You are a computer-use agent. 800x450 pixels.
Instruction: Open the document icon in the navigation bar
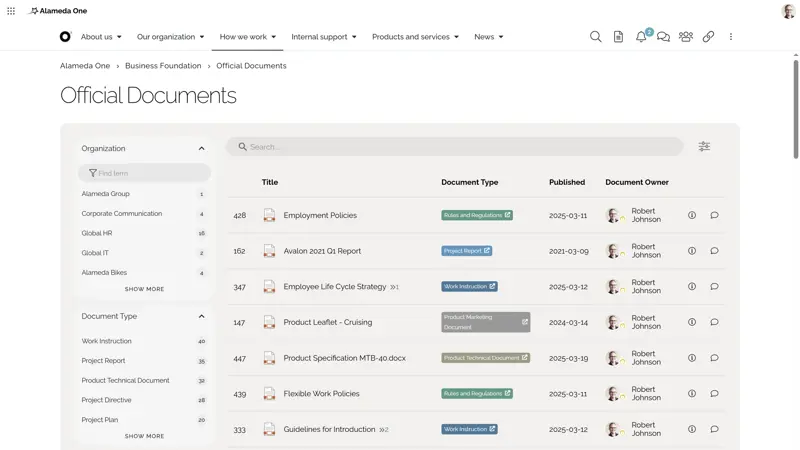tap(618, 37)
